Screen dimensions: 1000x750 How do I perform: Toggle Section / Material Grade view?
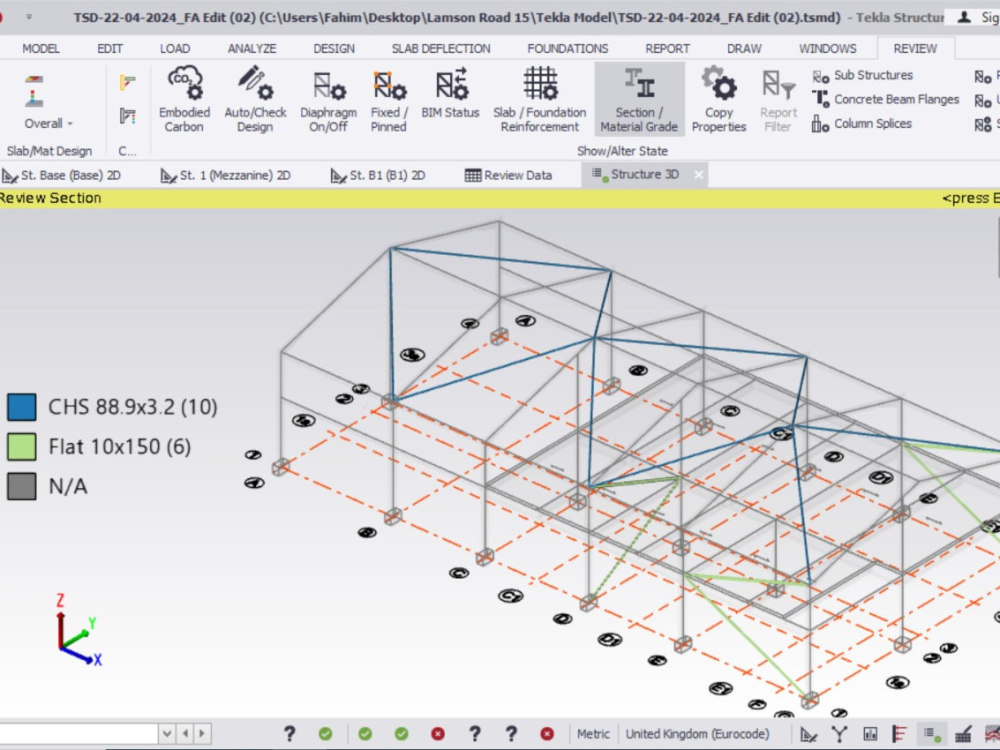(x=639, y=99)
